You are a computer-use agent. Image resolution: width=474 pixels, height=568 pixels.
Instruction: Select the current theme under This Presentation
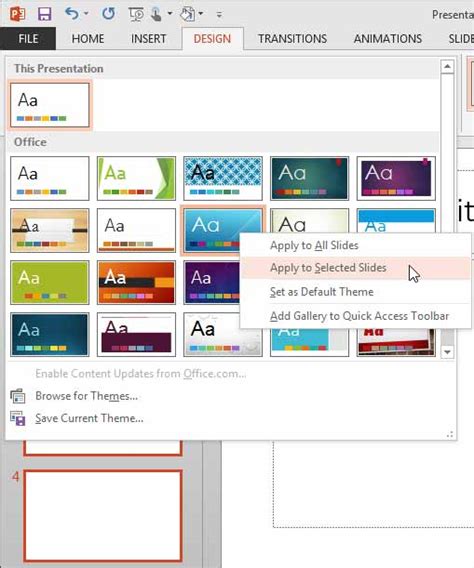pos(50,105)
